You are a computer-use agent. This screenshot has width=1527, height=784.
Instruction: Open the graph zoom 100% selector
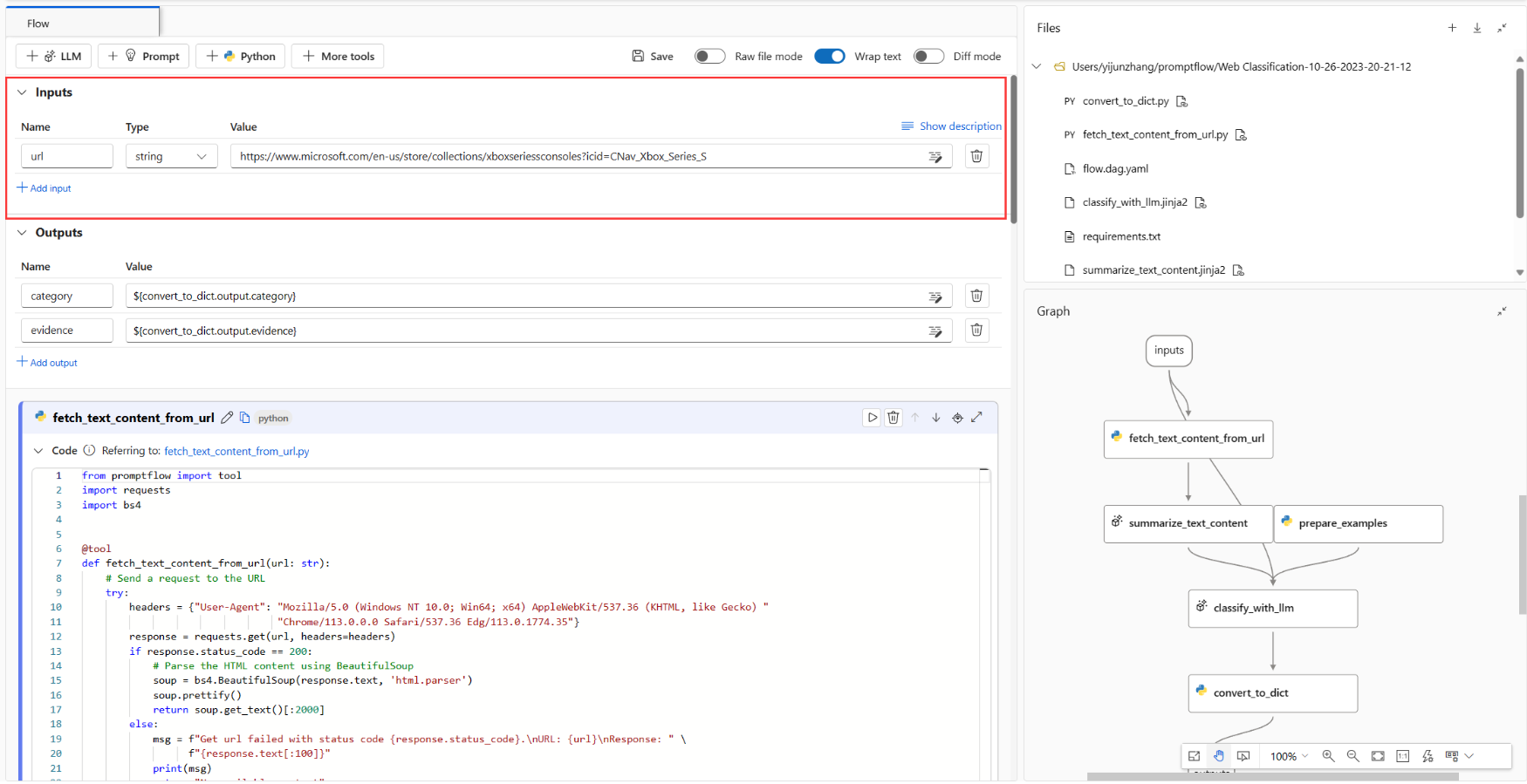[1289, 756]
